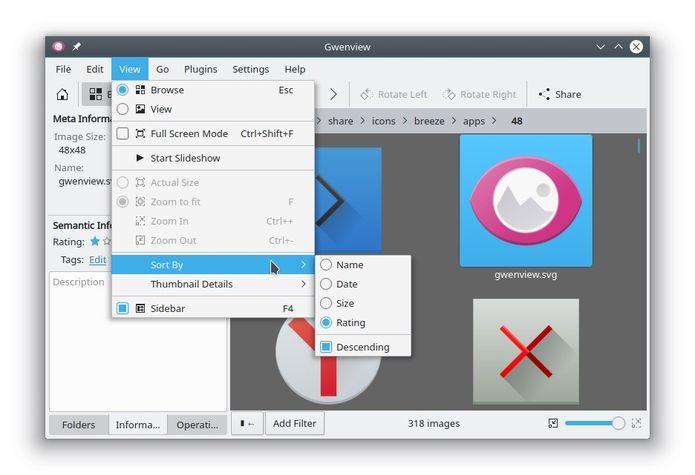Switch to the Operations sidebar tab
Viewport: 695px width, 475px height.
(x=197, y=424)
